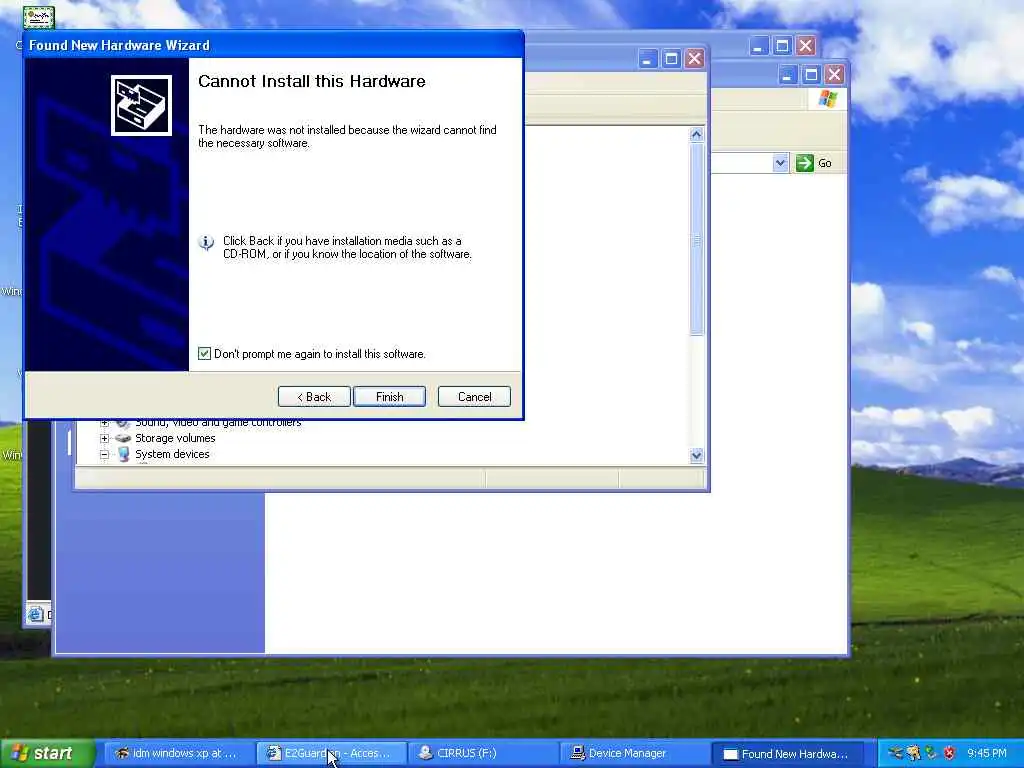Click the Go button in Explorer
This screenshot has height=768, width=1024.
pos(814,163)
